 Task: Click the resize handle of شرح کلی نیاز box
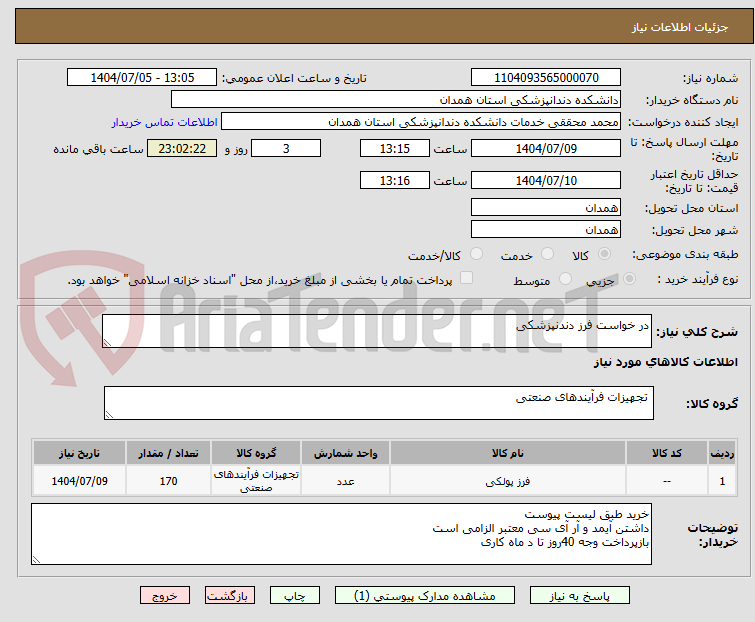(107, 342)
